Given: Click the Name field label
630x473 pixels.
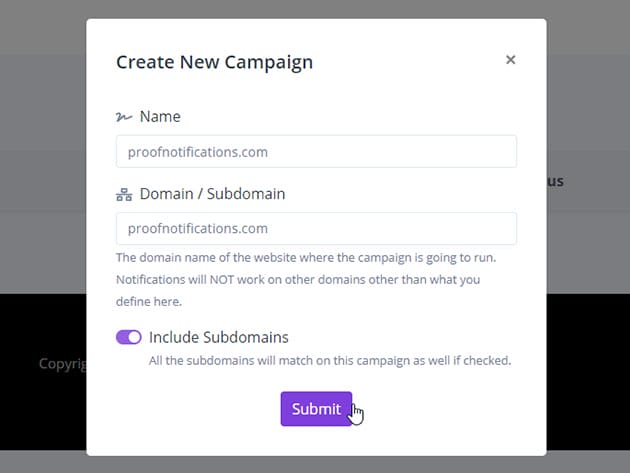Looking at the screenshot, I should [160, 116].
